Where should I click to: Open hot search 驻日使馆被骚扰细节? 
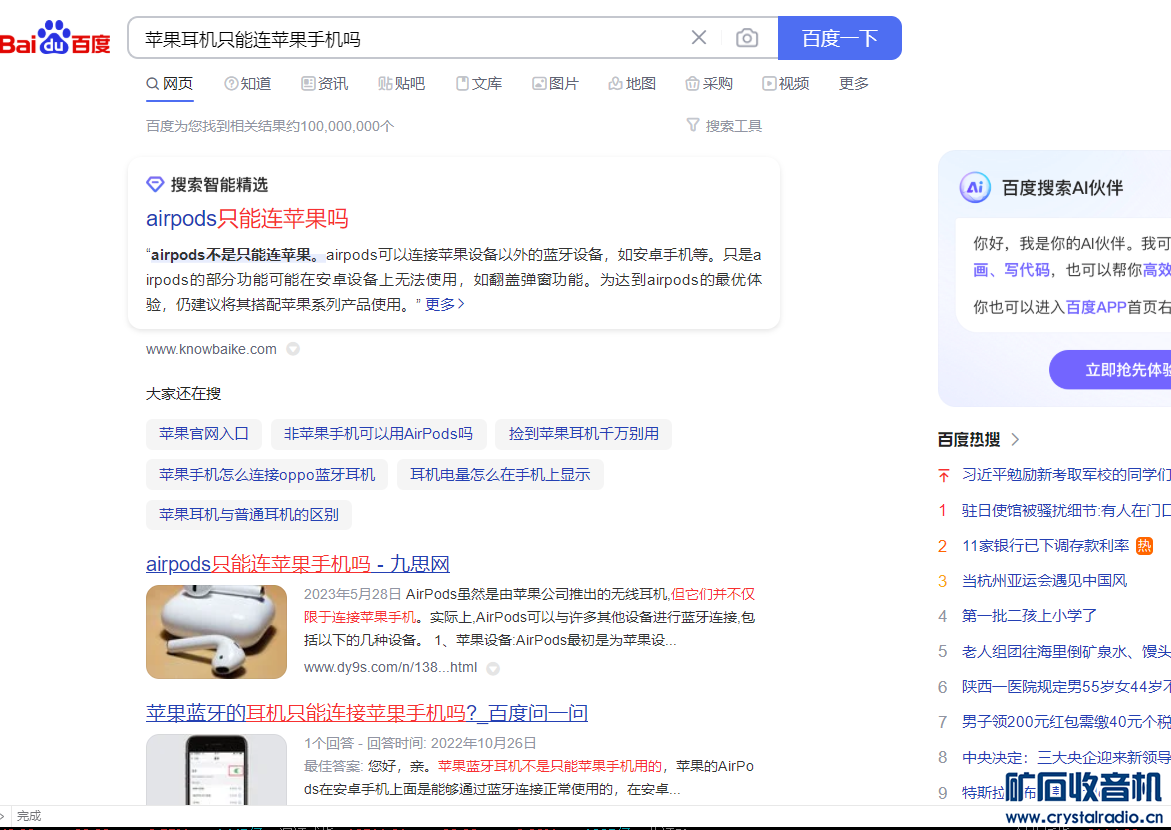click(x=1066, y=510)
